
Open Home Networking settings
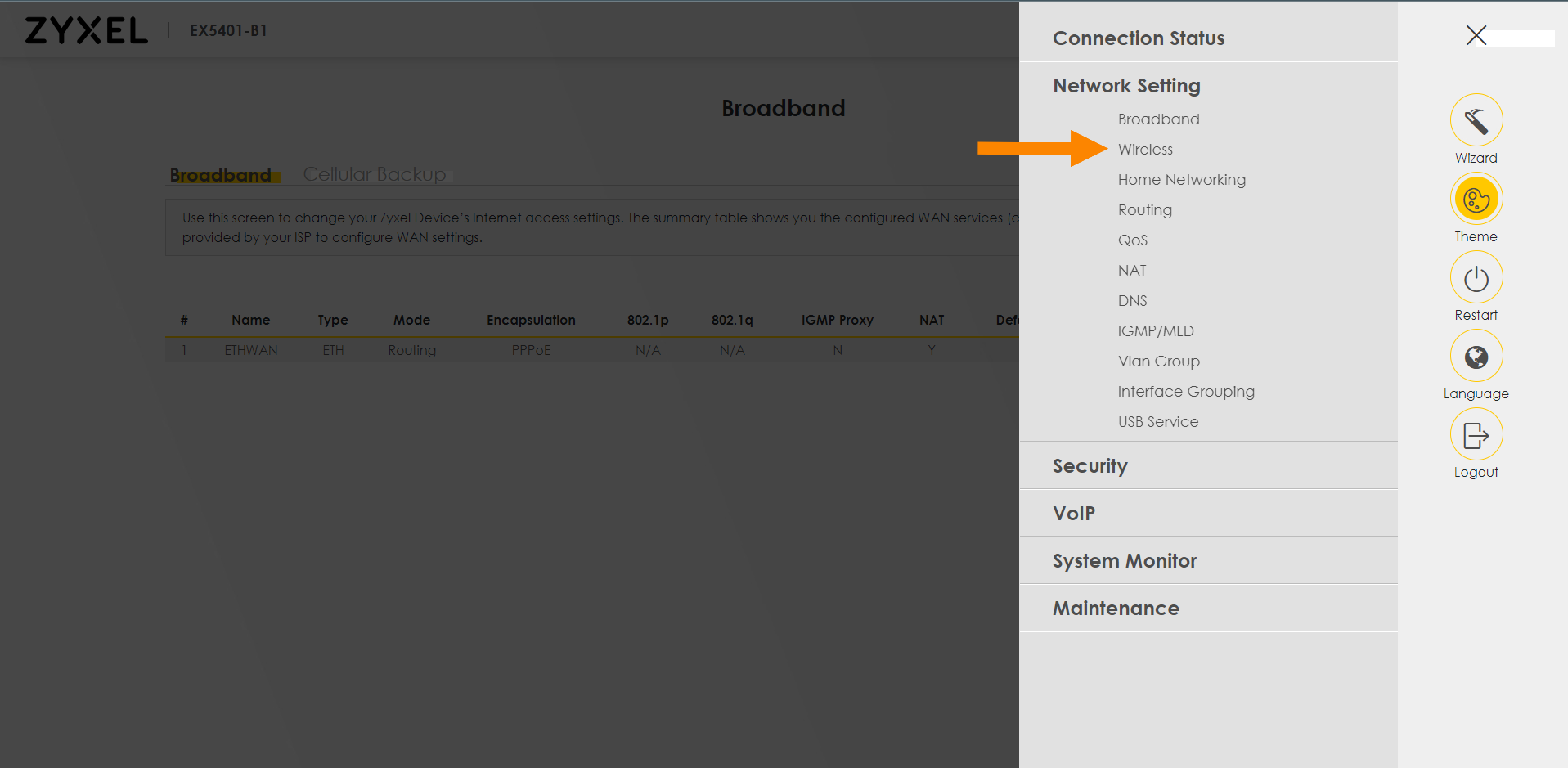tap(1182, 179)
